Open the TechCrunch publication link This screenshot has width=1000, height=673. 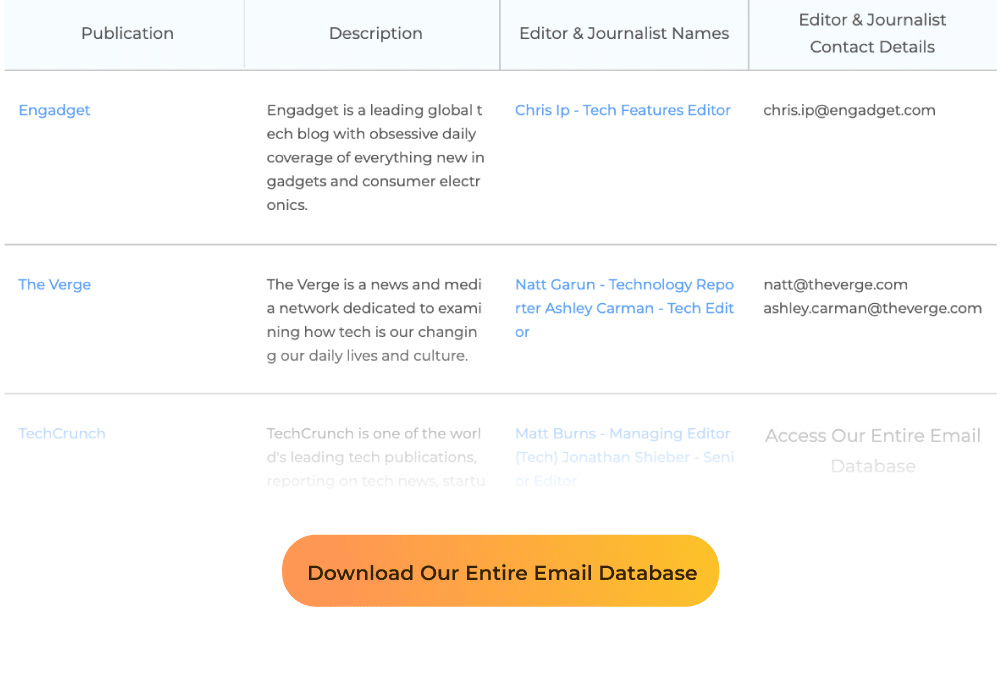tap(62, 434)
